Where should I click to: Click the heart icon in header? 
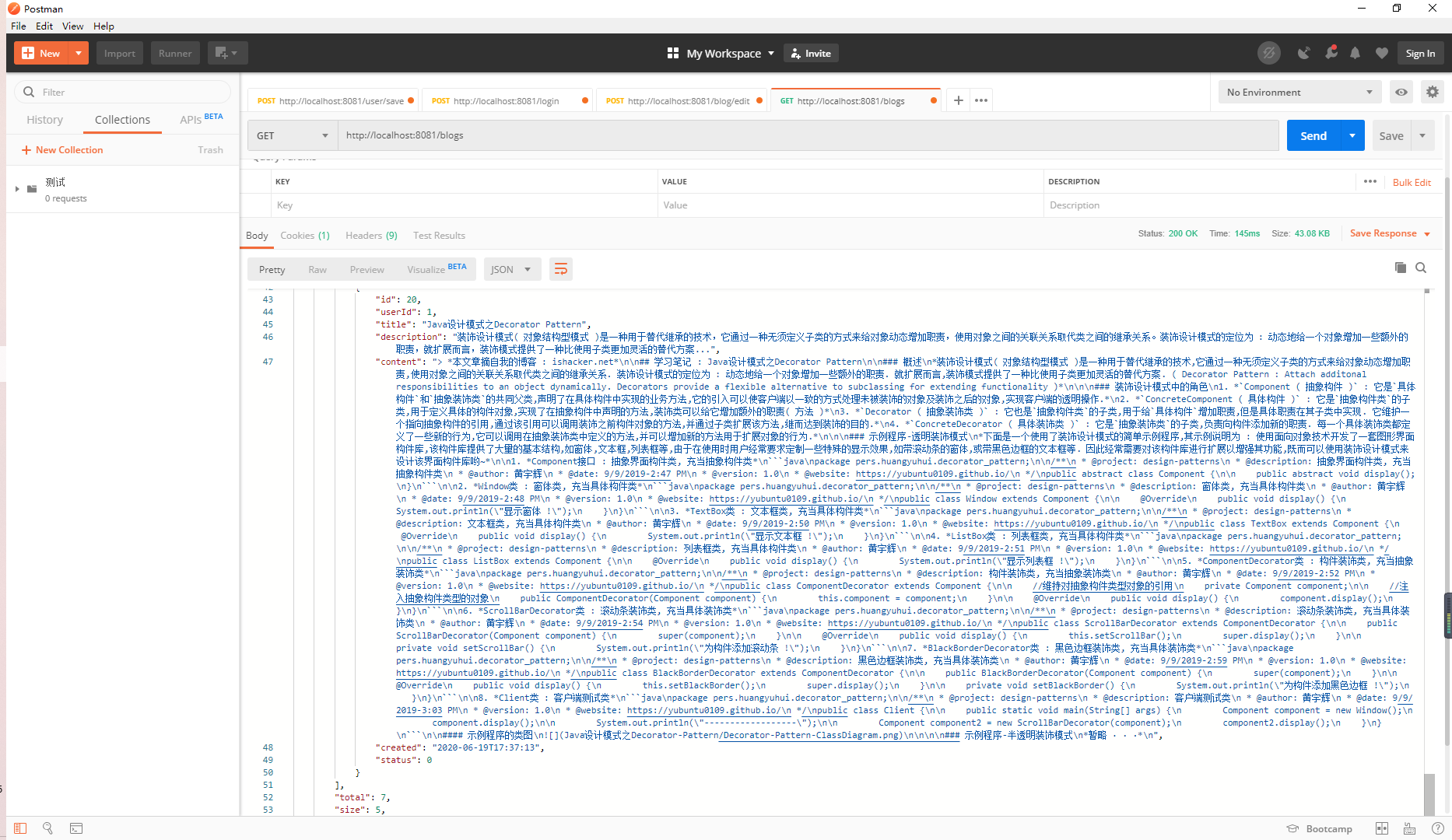[x=1381, y=53]
